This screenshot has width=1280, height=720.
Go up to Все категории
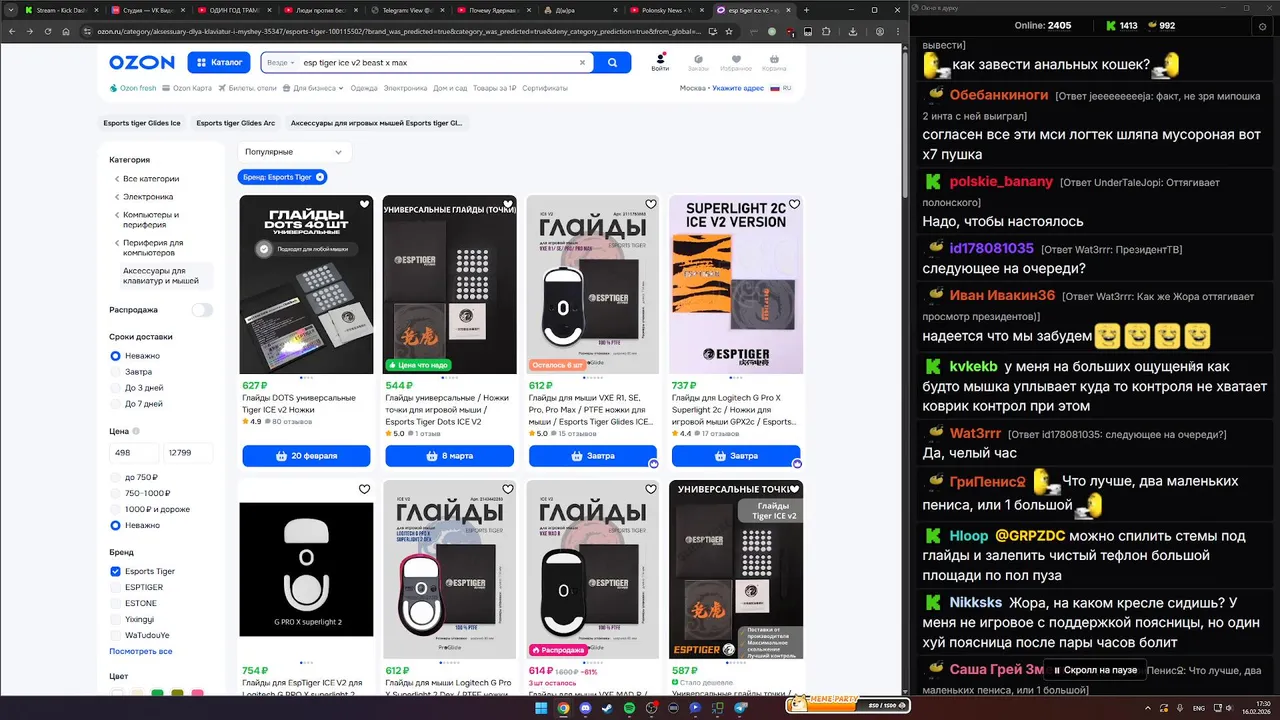(x=150, y=179)
